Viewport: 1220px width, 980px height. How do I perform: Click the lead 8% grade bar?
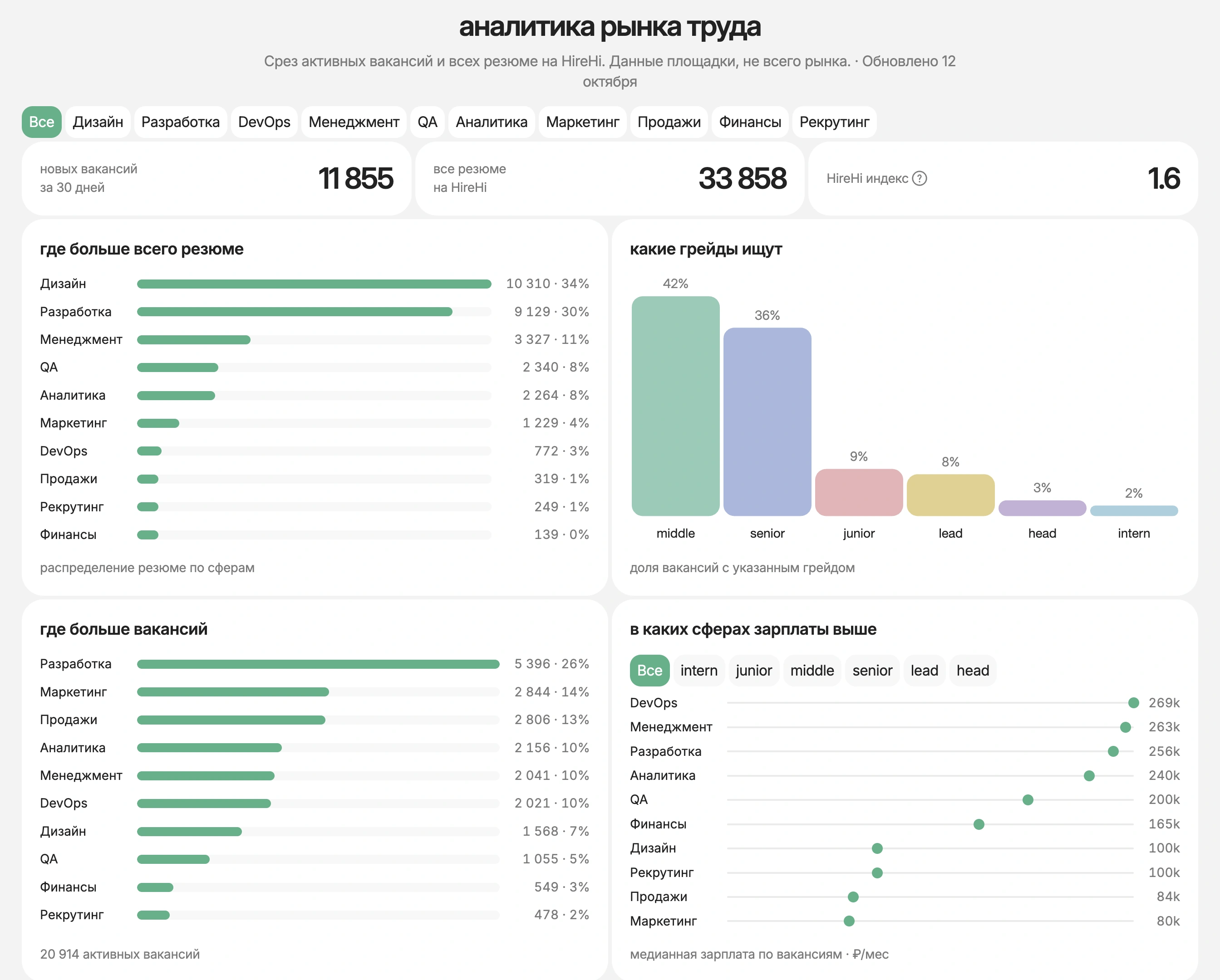click(951, 495)
